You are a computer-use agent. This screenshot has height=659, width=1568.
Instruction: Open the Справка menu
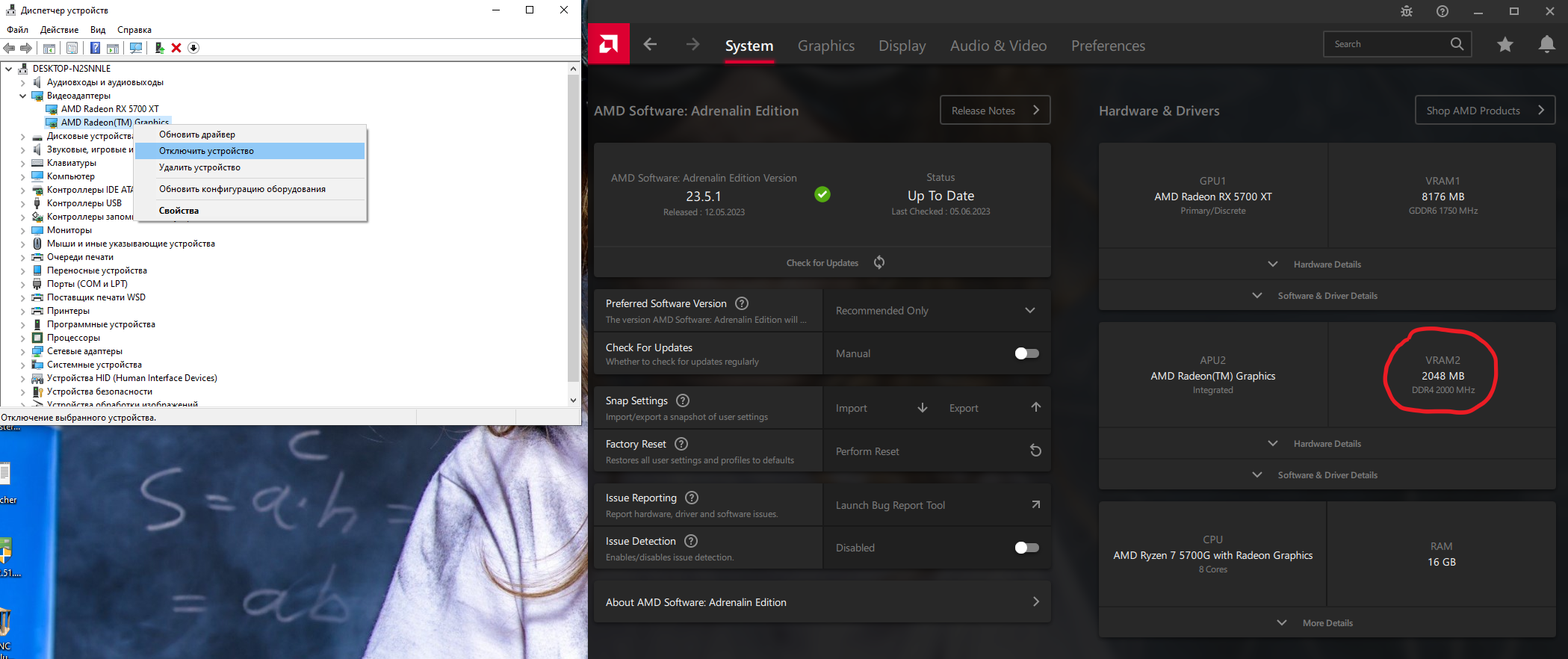pyautogui.click(x=134, y=30)
